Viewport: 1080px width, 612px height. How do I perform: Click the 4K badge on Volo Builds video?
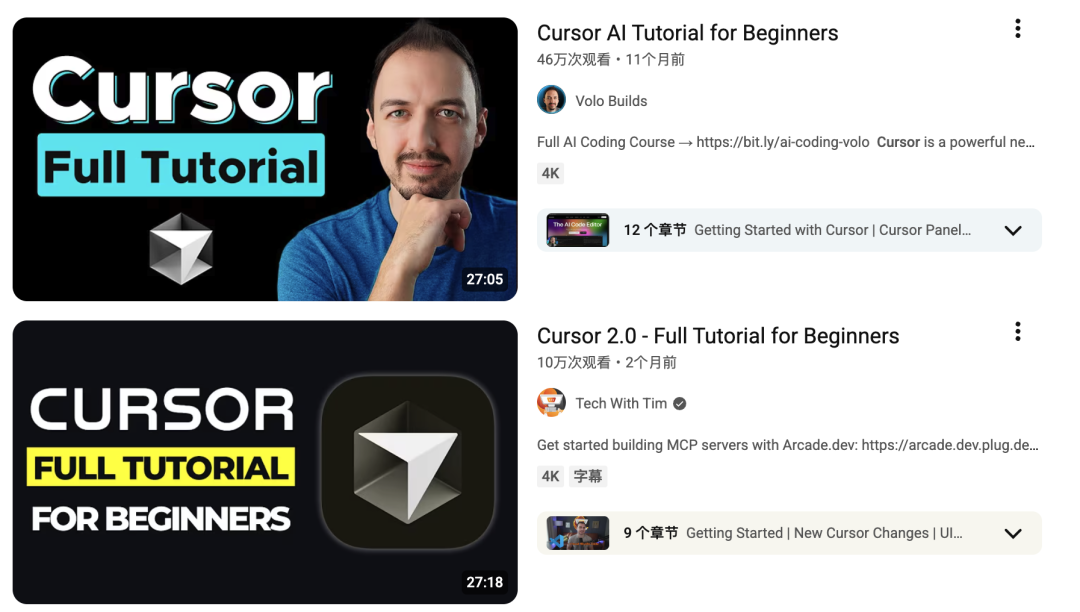tap(550, 173)
